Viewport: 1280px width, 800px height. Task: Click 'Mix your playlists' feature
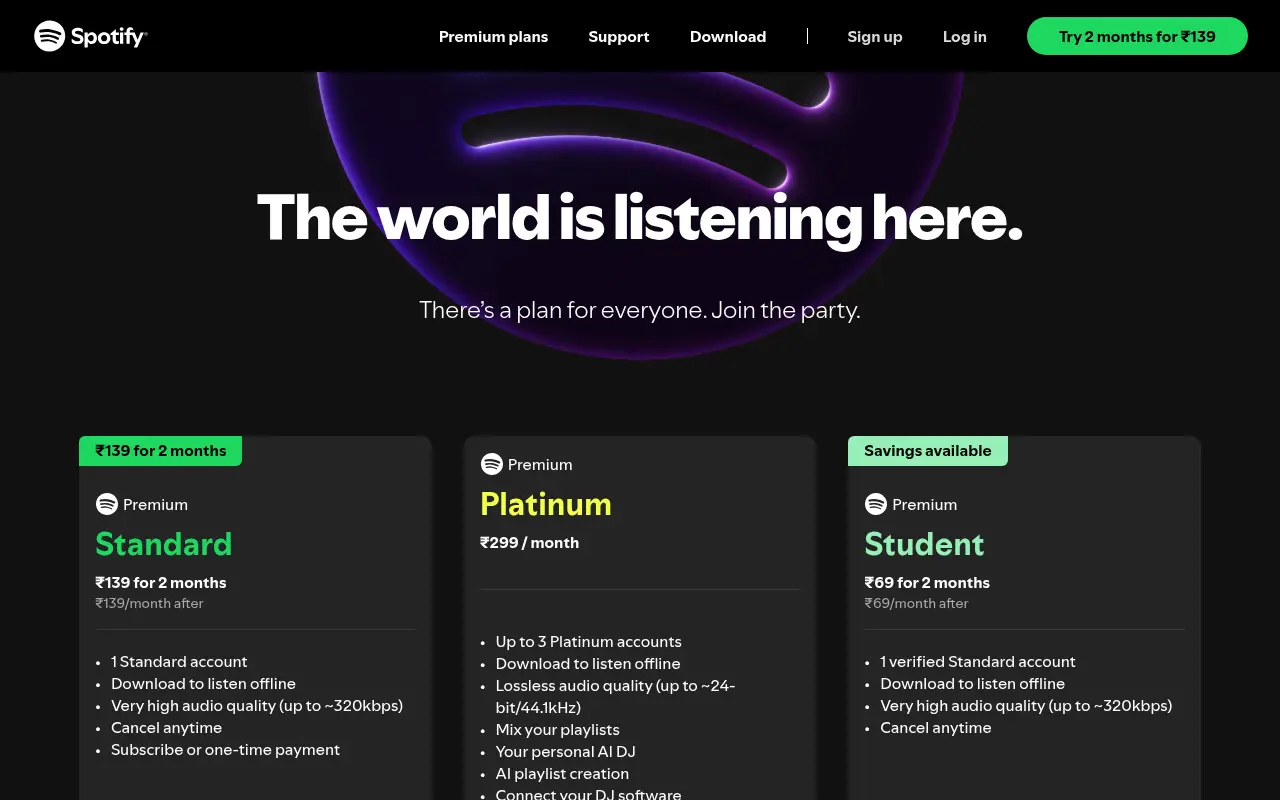click(x=558, y=730)
